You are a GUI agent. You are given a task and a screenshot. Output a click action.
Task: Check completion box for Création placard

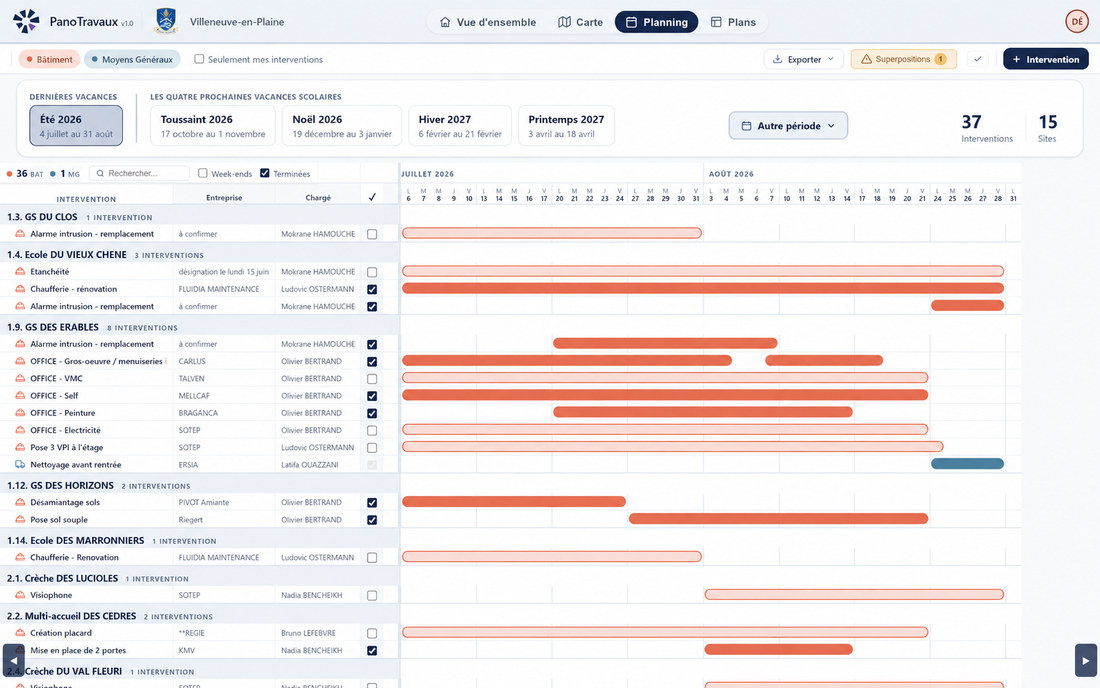pos(372,633)
